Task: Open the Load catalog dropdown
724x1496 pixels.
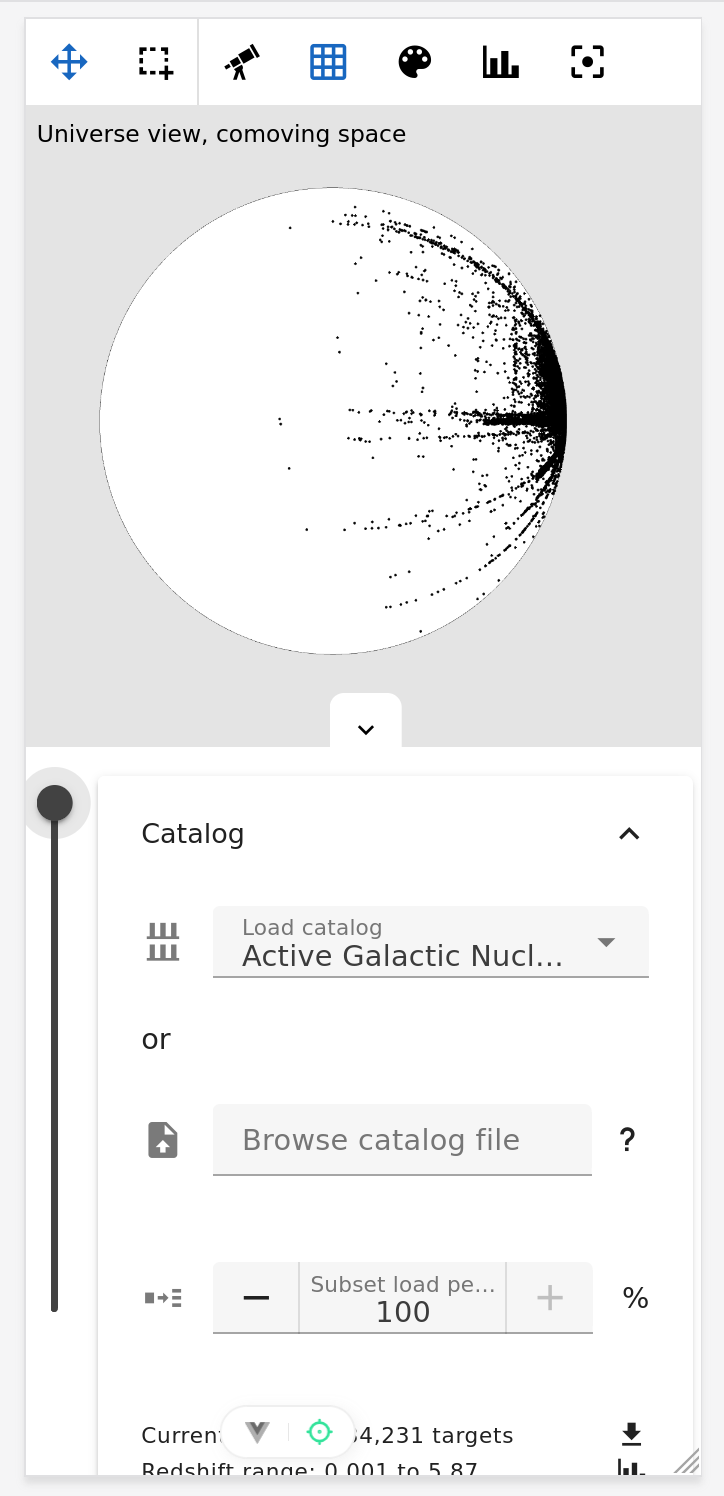Action: tap(430, 942)
